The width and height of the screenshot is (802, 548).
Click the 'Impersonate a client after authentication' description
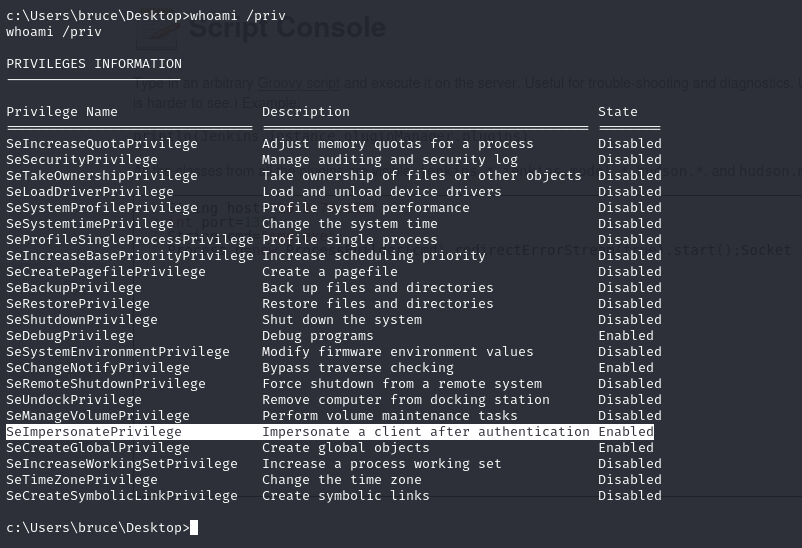pos(426,432)
